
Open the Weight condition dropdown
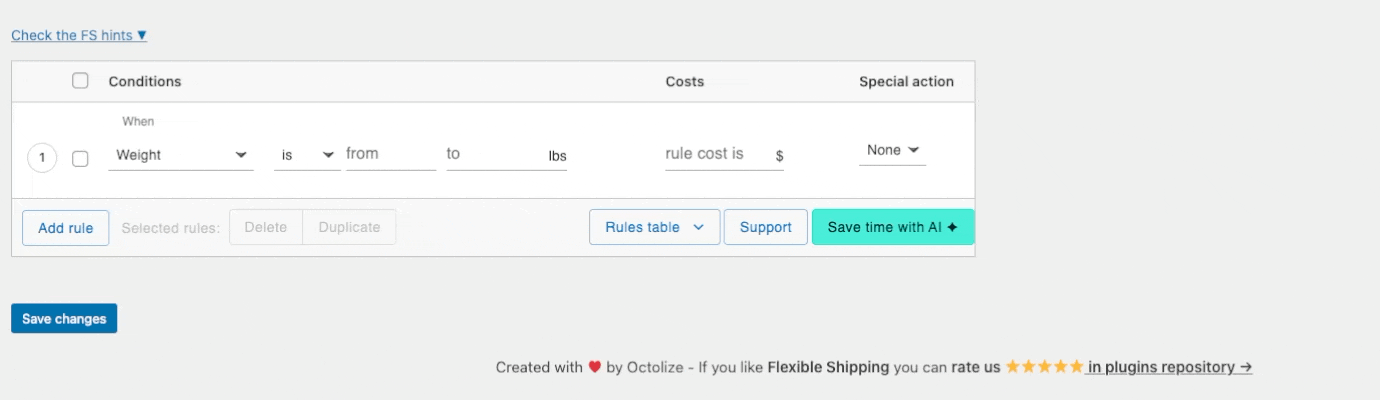click(x=181, y=155)
